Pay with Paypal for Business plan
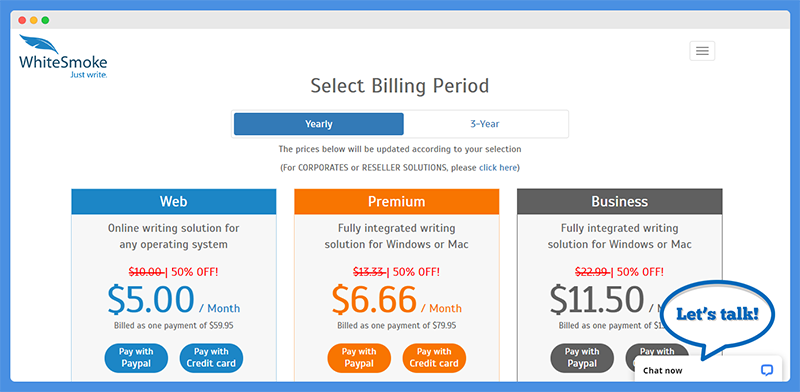Screen dimensions: 800x392 (x=582, y=358)
